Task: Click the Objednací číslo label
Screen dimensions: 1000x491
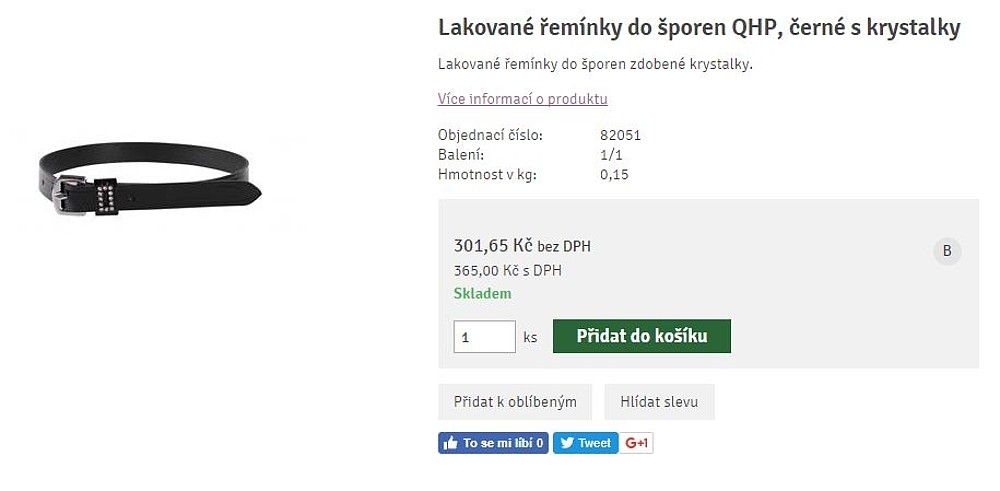Action: tap(490, 135)
